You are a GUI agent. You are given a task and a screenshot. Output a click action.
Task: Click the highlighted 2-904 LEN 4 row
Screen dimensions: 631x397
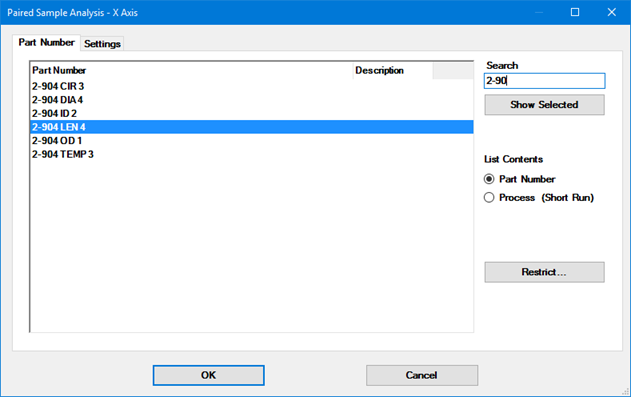click(252, 127)
